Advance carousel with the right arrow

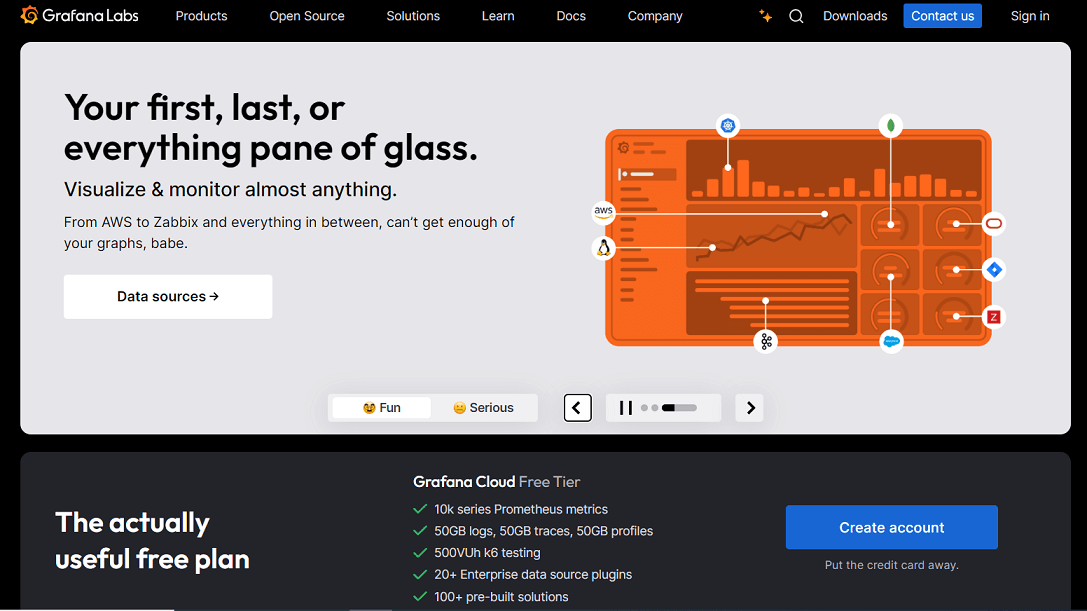click(749, 407)
